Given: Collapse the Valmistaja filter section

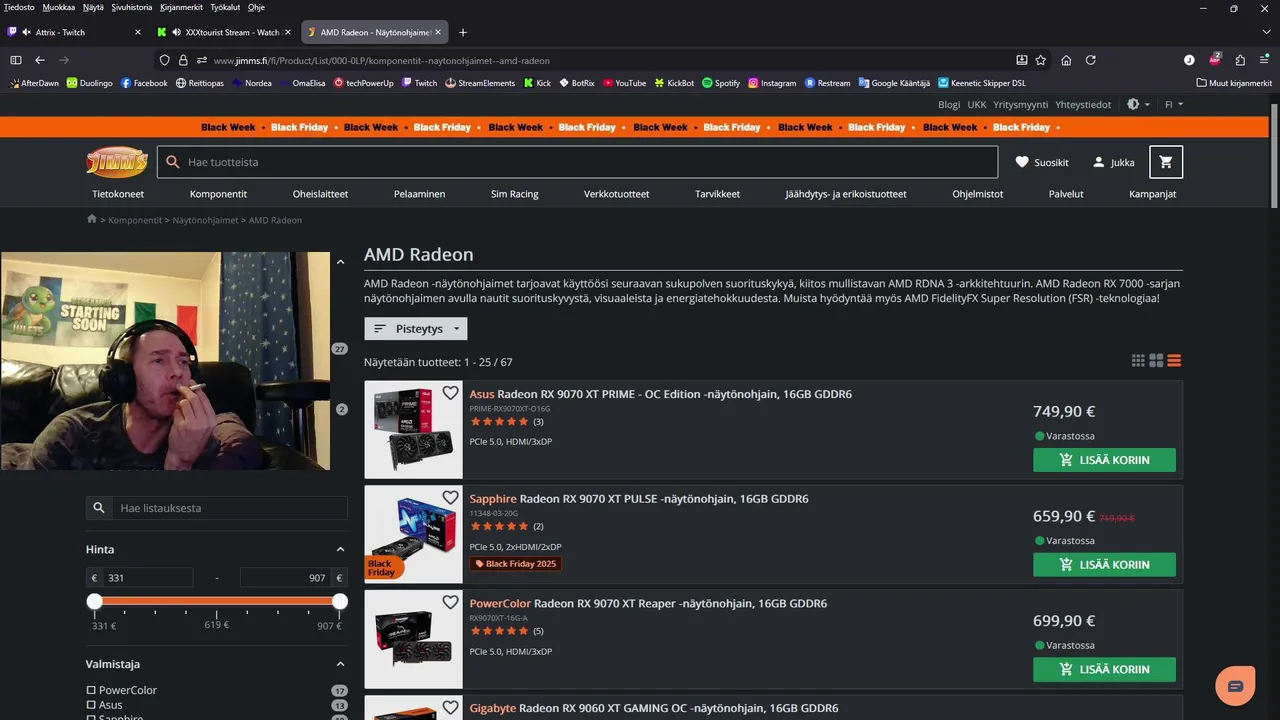Looking at the screenshot, I should pos(340,664).
